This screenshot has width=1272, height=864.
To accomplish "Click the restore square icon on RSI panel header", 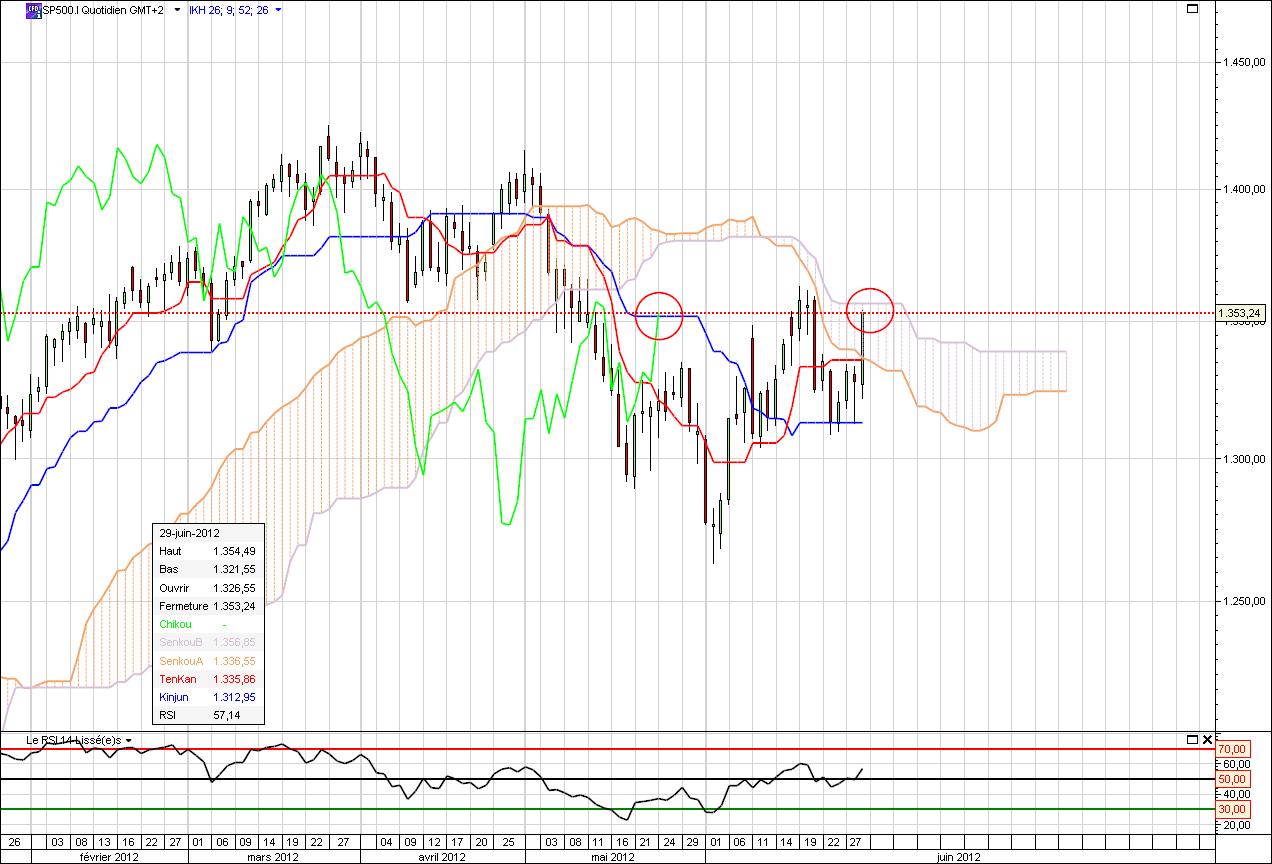I will (1192, 740).
